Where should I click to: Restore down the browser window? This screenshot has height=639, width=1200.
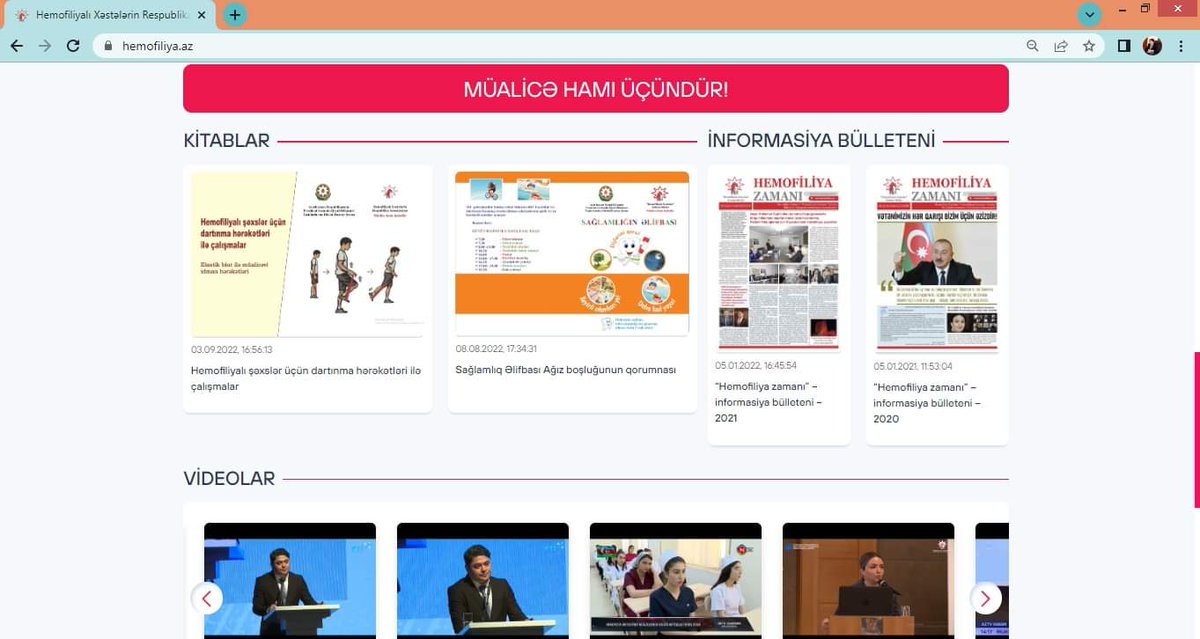1146,8
